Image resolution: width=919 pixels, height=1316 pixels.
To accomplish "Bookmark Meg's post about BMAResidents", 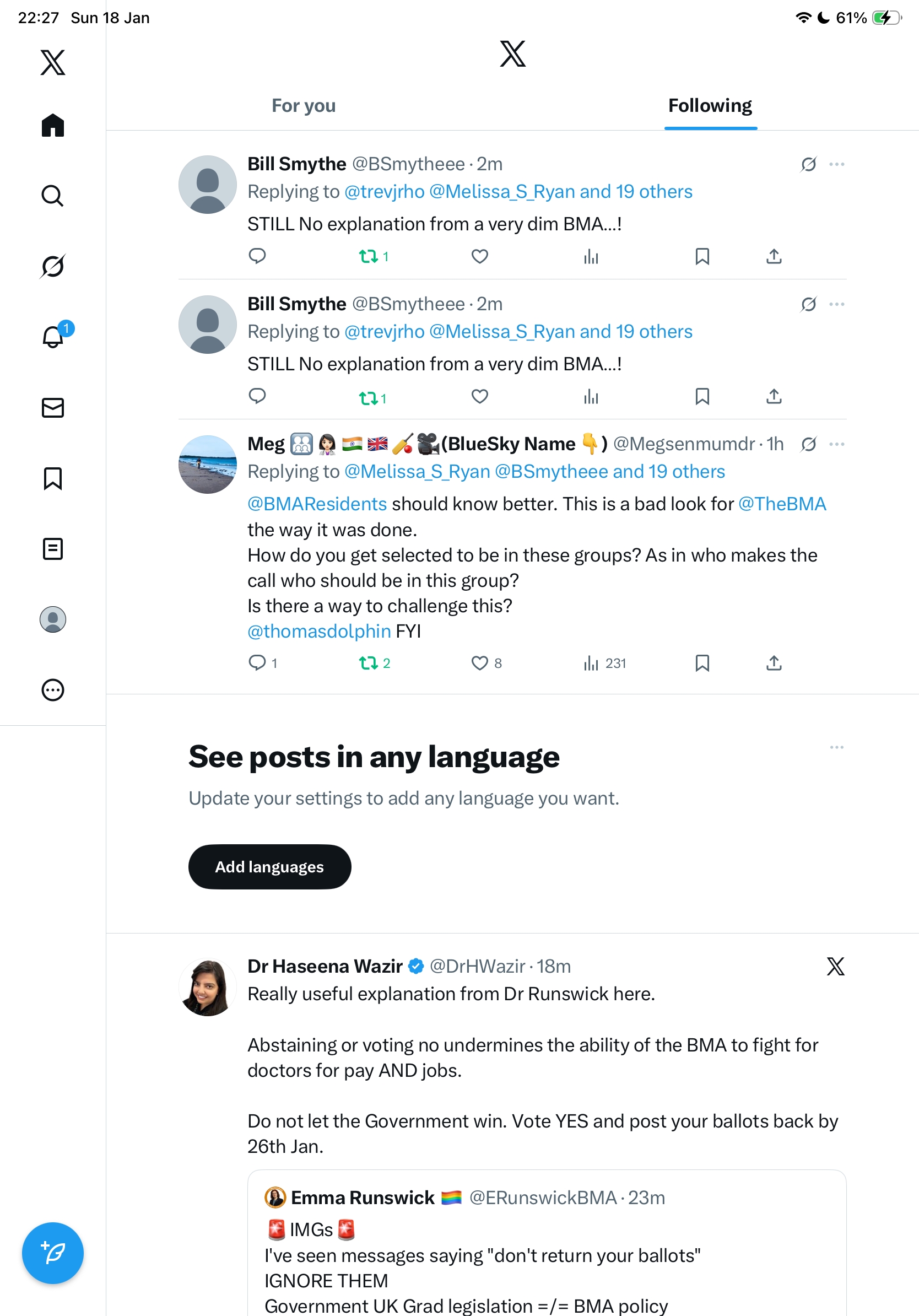I will 702,663.
